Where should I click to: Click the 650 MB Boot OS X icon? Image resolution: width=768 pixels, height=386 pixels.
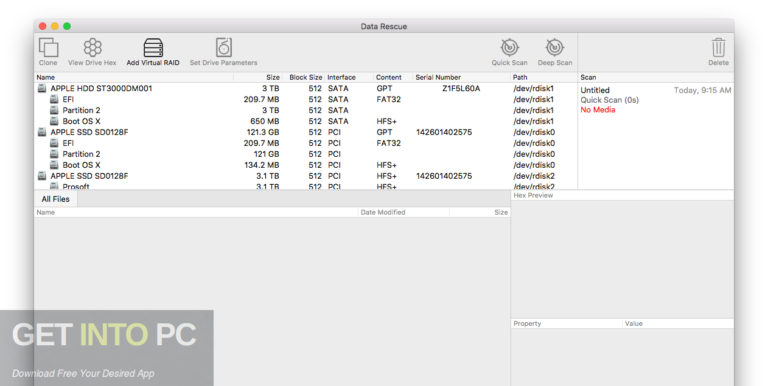coord(54,121)
